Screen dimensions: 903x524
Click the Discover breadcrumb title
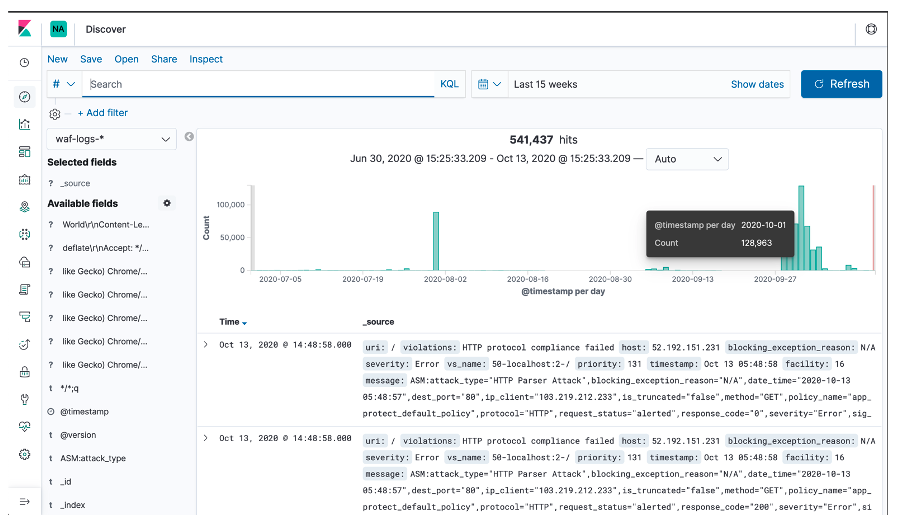[105, 29]
